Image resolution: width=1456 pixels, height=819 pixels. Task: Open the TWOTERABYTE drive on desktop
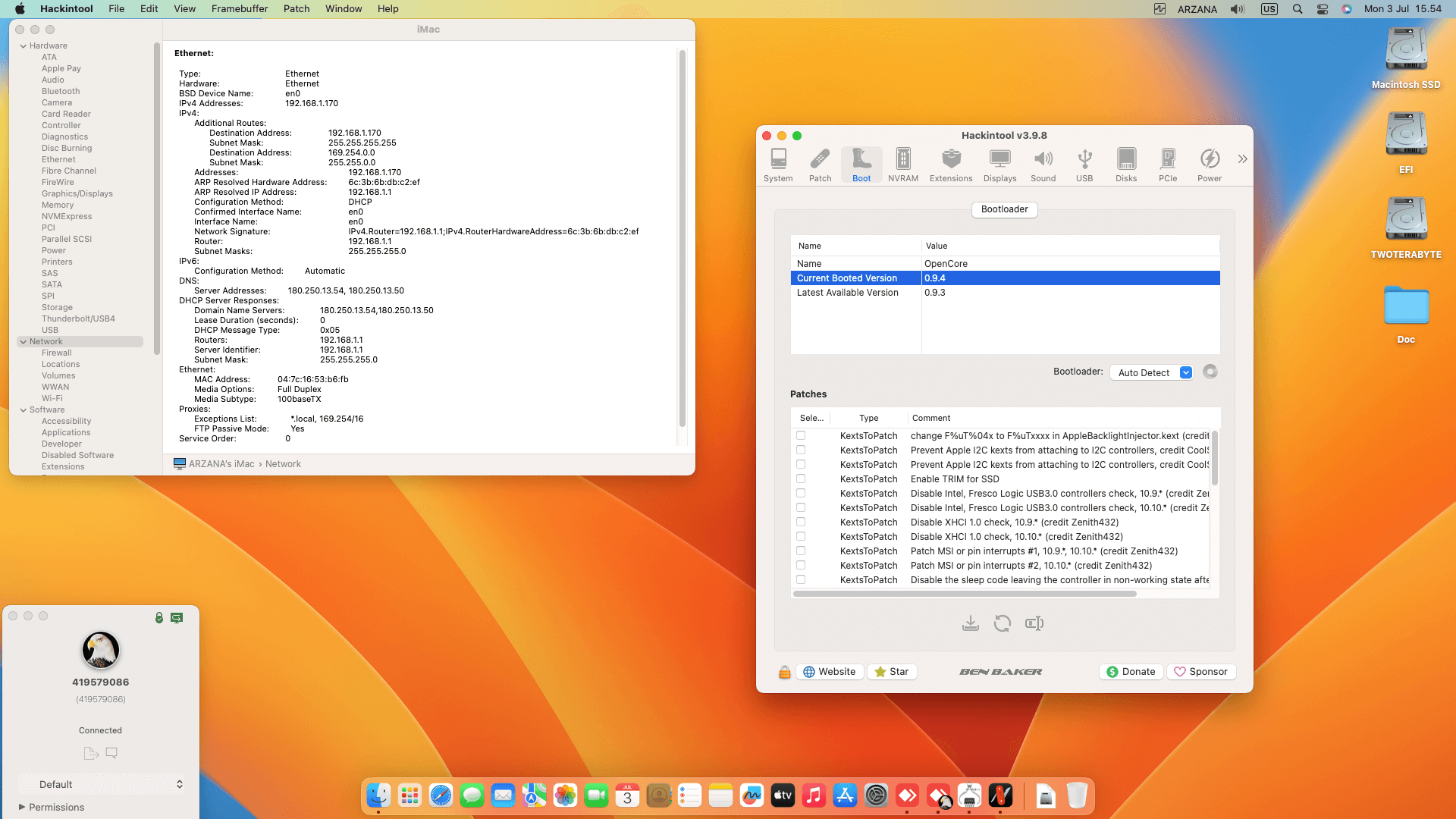pos(1406,228)
